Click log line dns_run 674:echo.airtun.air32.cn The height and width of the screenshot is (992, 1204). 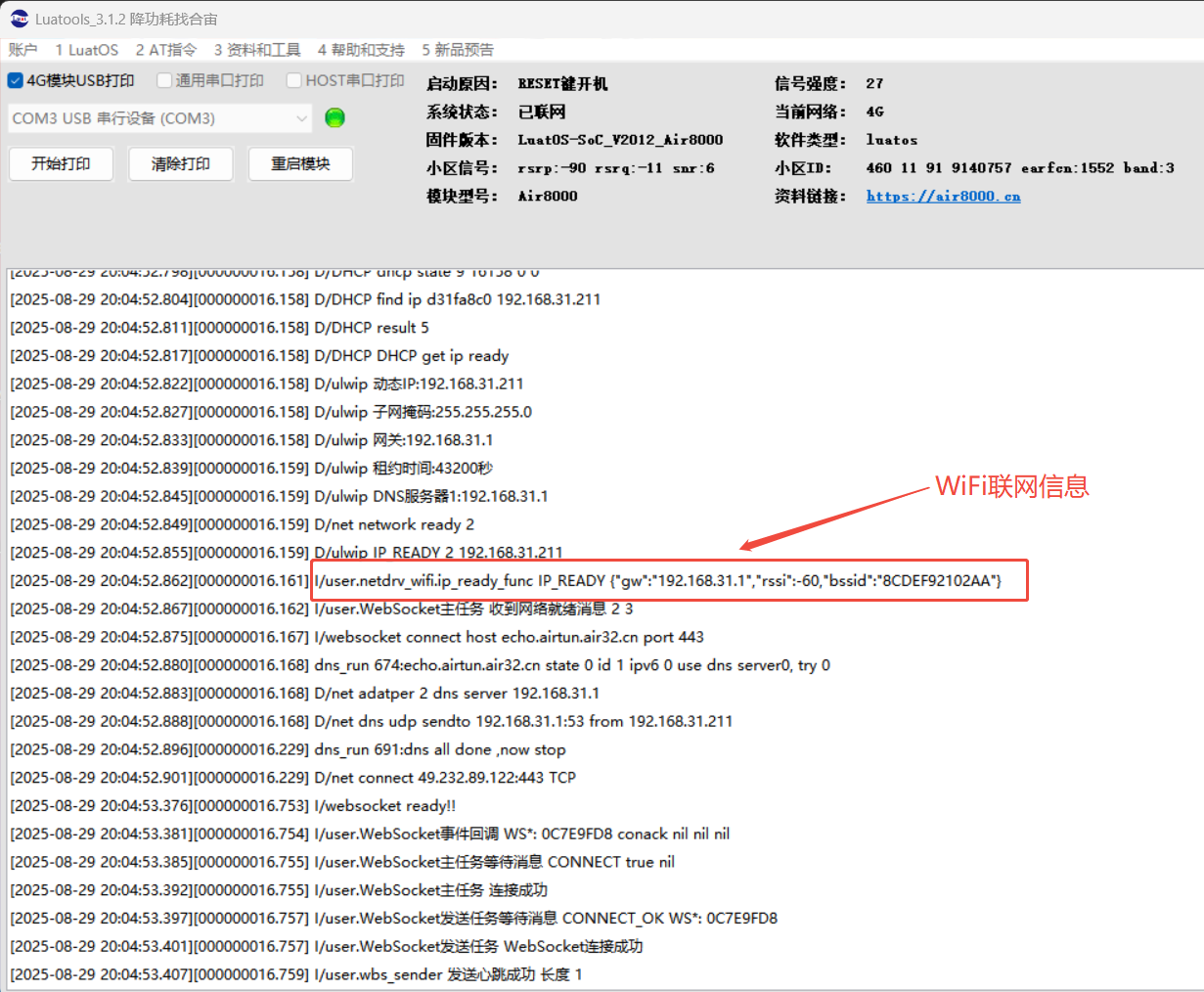tap(420, 665)
